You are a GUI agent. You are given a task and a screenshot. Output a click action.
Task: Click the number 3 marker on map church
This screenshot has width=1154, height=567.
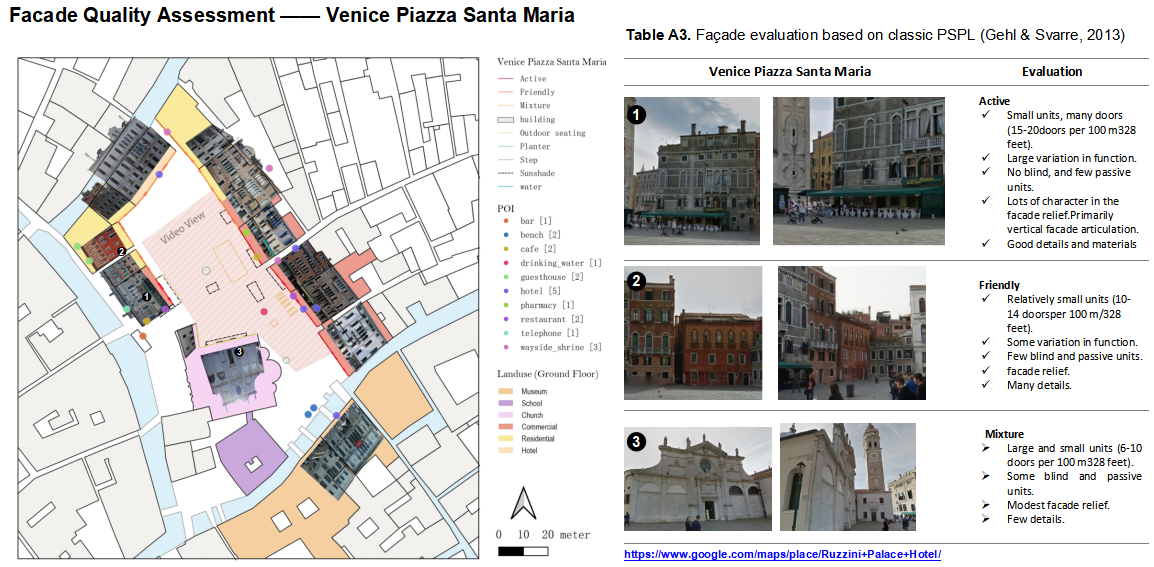point(238,352)
